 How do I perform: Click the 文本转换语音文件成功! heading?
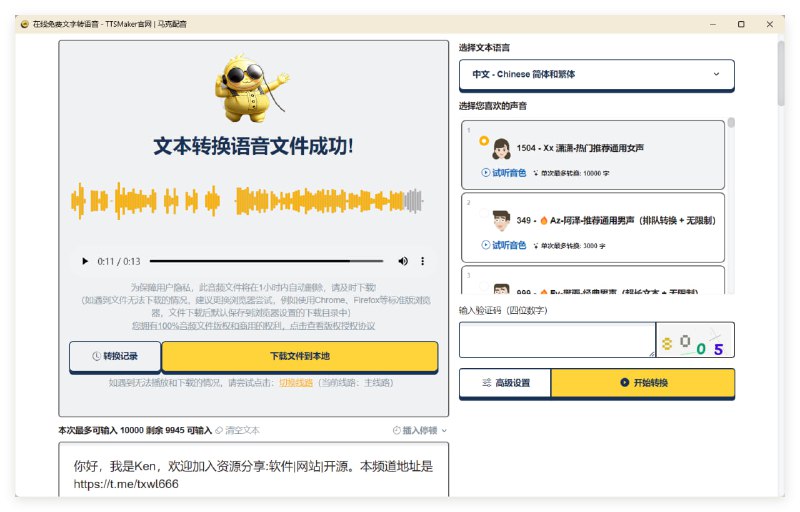(x=254, y=146)
